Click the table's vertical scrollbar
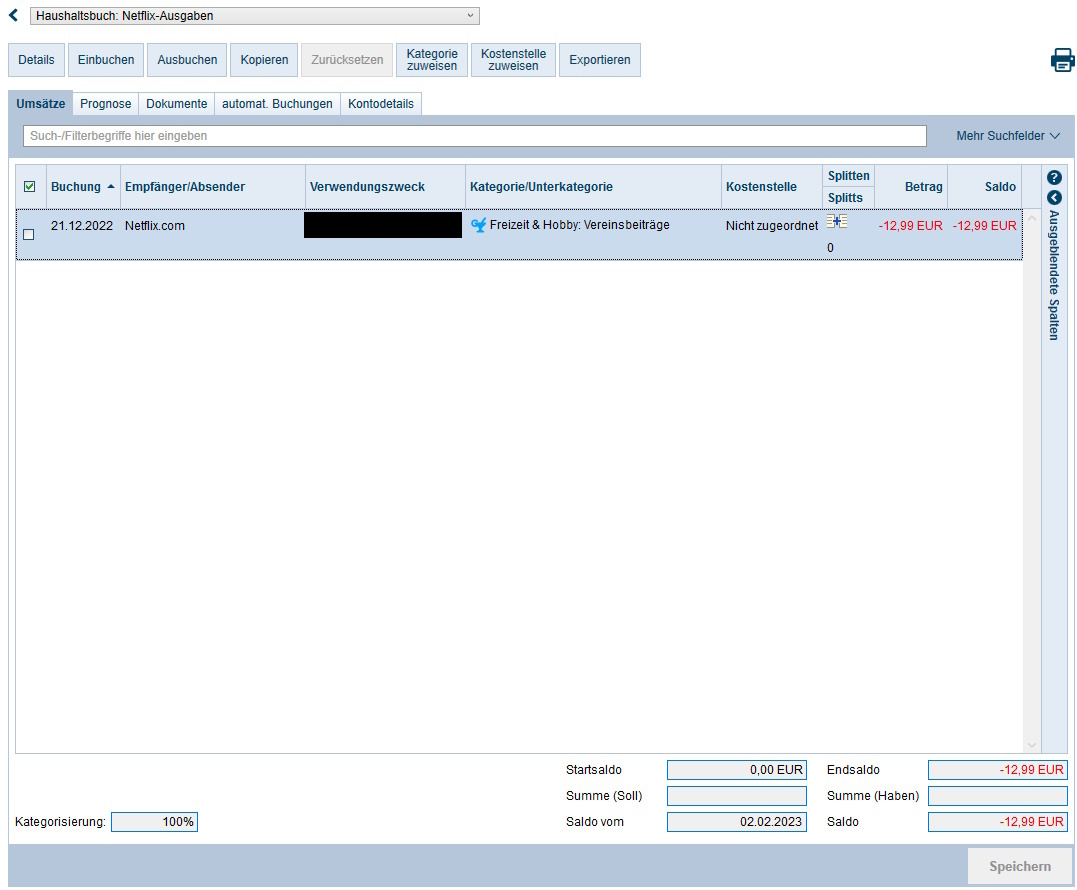 [1032, 480]
